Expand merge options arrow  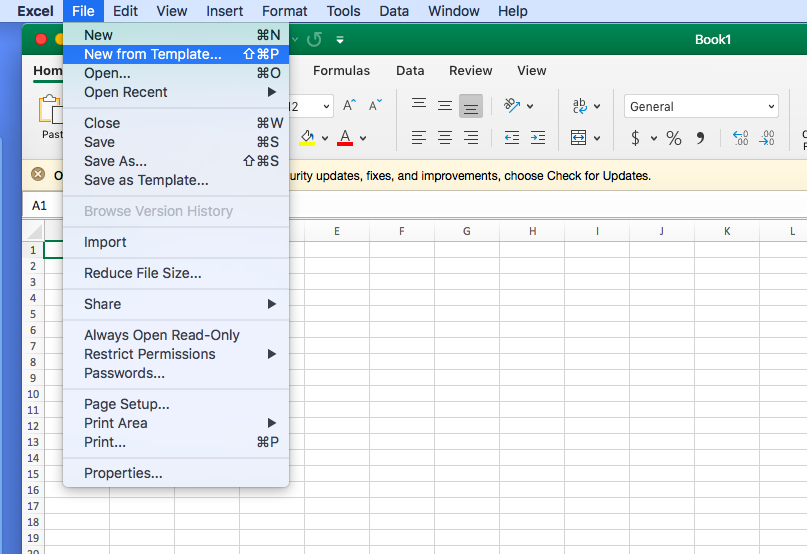pyautogui.click(x=597, y=138)
